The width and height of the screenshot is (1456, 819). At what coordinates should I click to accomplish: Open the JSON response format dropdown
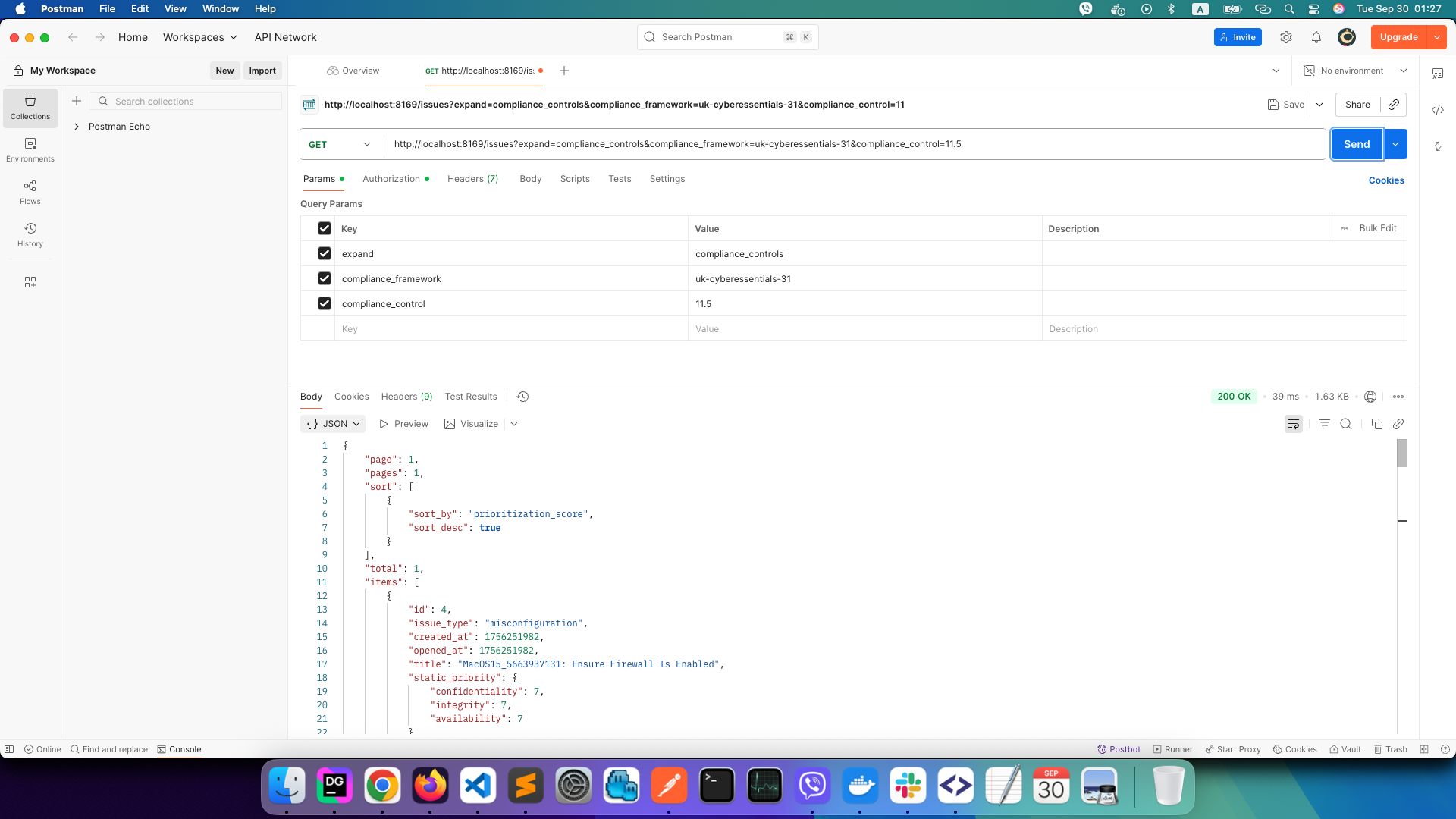(333, 424)
